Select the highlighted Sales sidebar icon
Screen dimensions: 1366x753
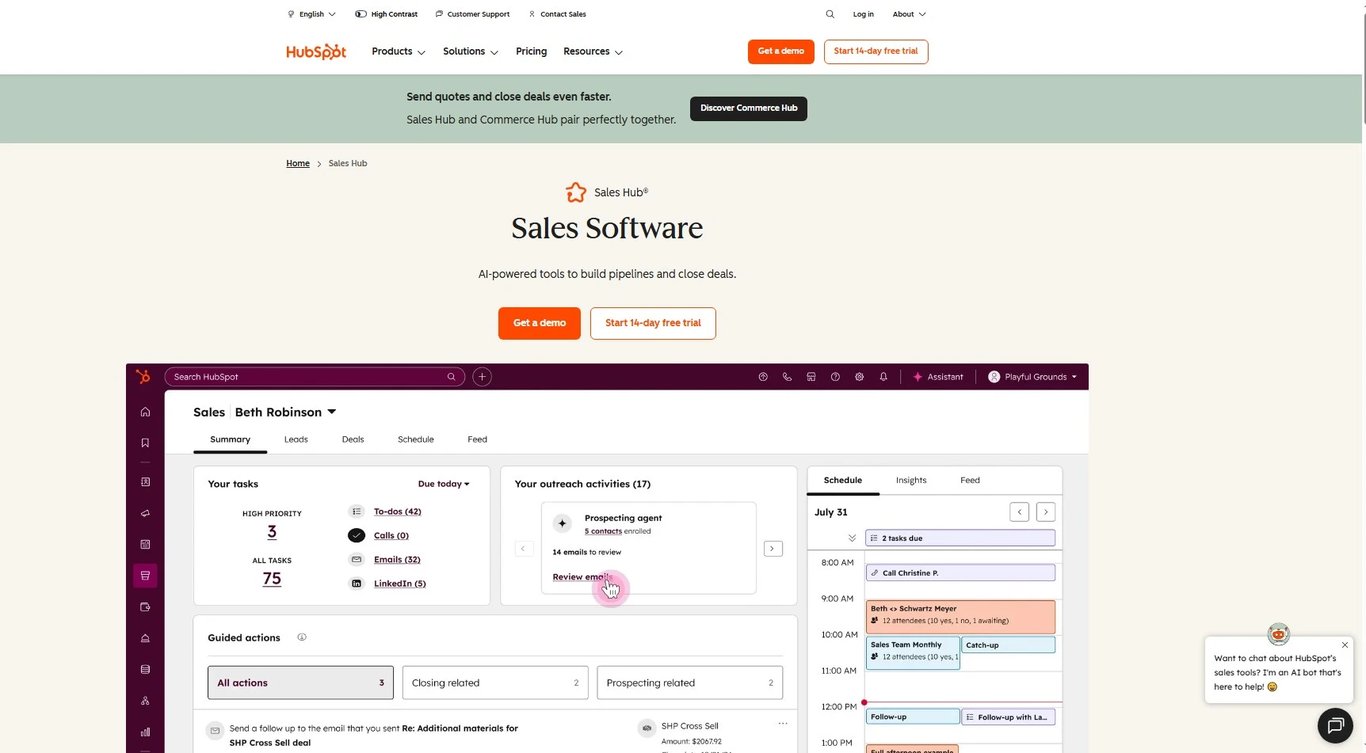coord(145,576)
